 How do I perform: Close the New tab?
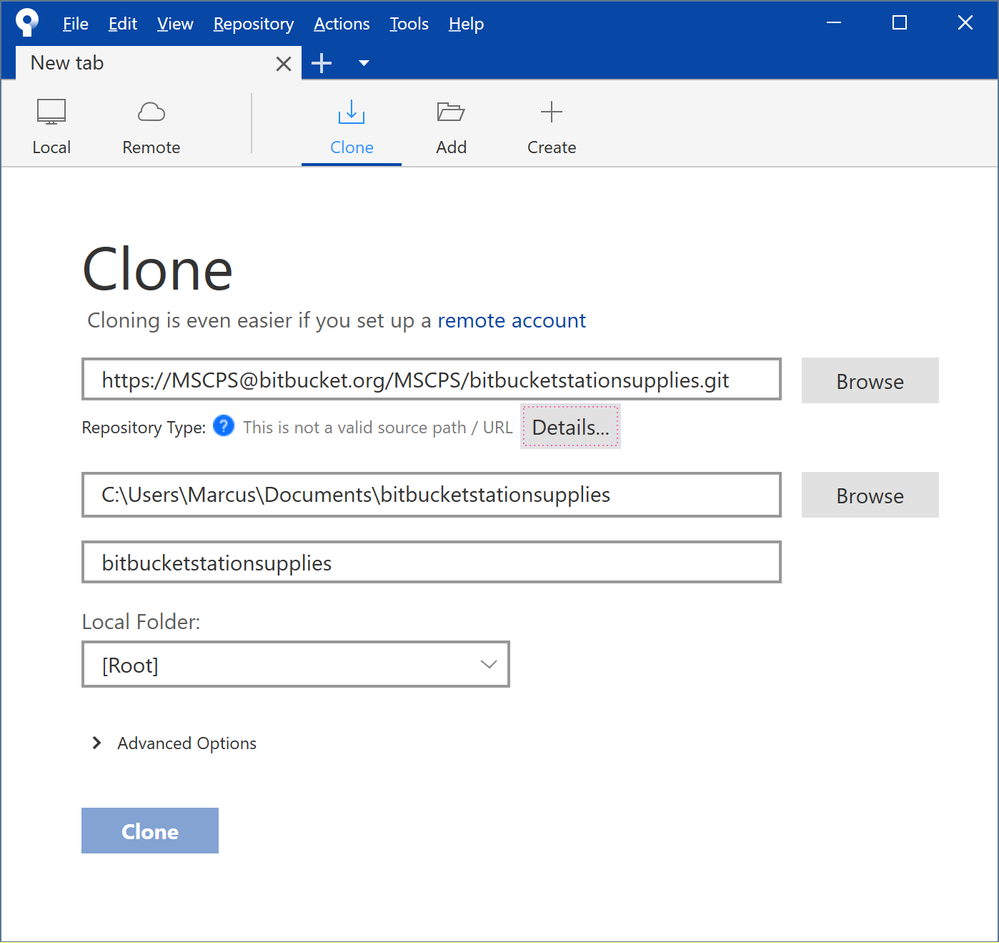tap(284, 64)
